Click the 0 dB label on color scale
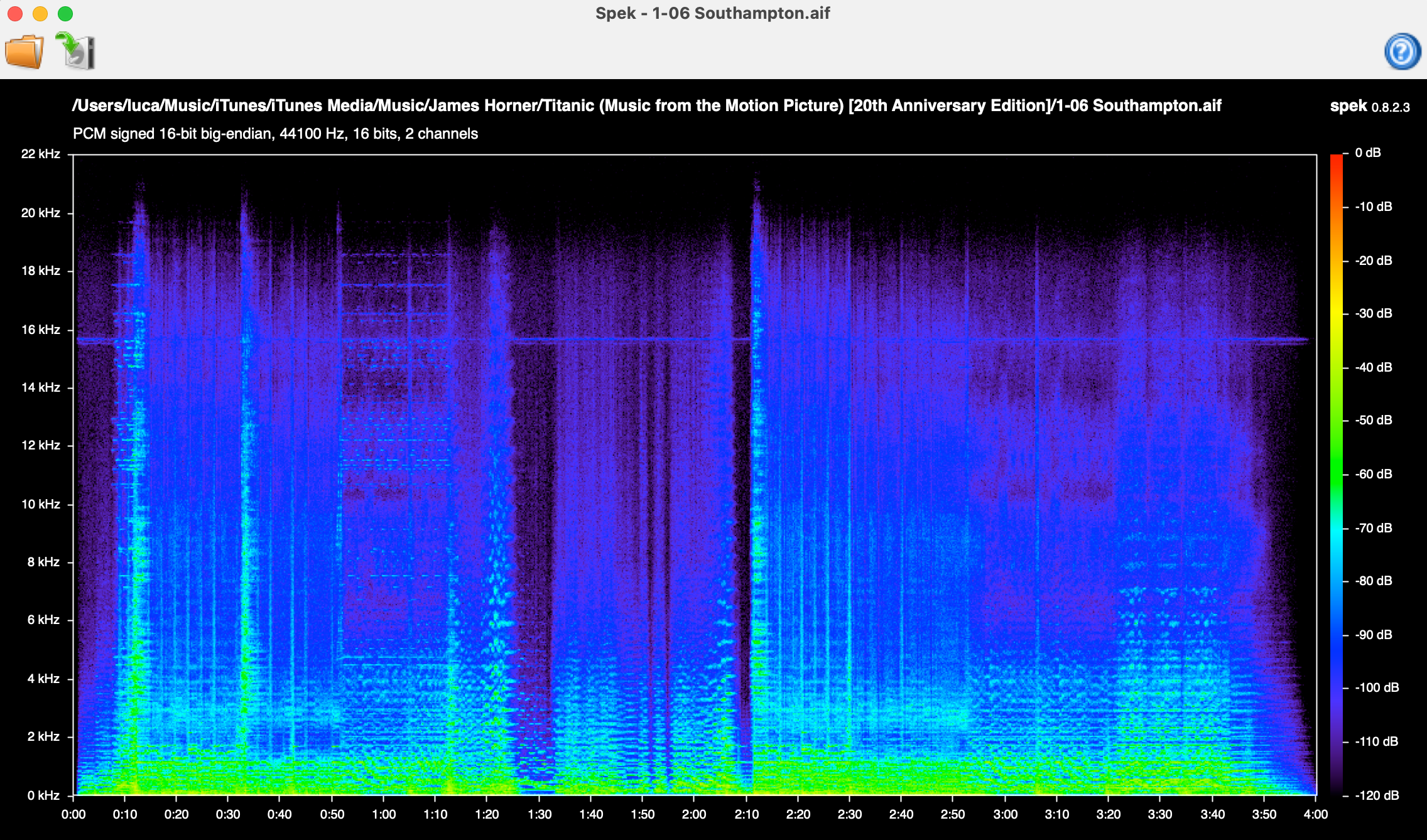Viewport: 1427px width, 840px height. click(1367, 153)
